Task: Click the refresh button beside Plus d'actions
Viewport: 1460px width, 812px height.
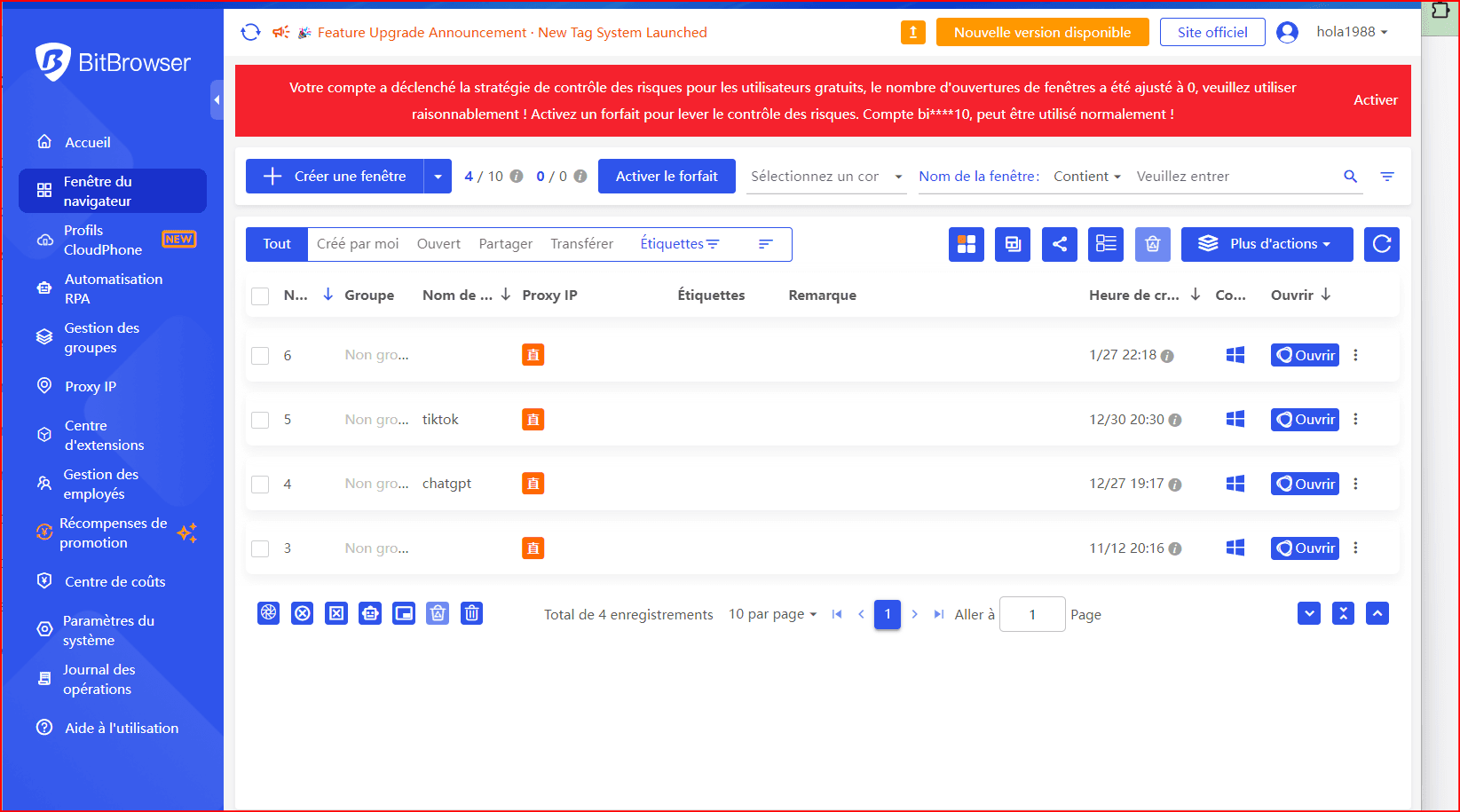Action: 1381,244
